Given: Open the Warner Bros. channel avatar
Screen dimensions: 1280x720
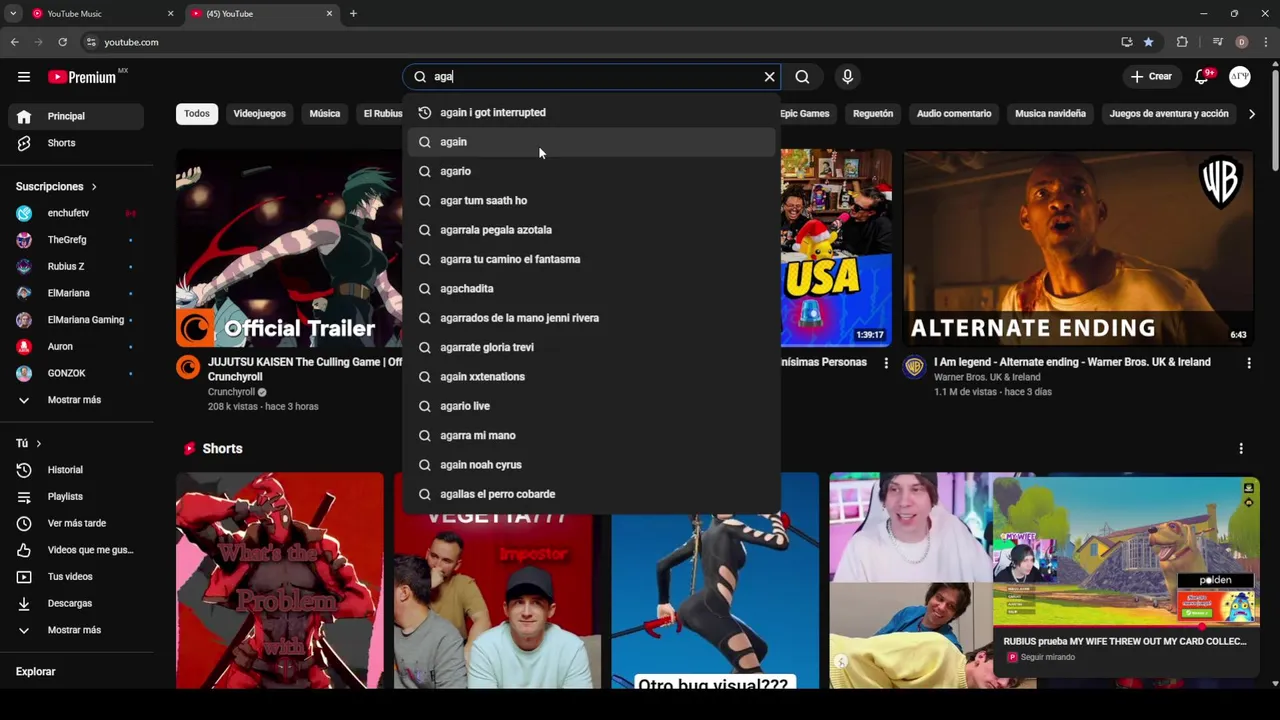Looking at the screenshot, I should [x=915, y=367].
